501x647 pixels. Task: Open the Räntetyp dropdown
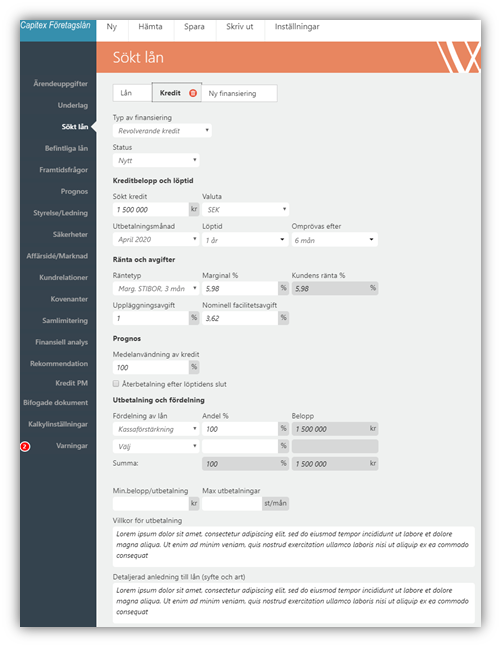(156, 288)
